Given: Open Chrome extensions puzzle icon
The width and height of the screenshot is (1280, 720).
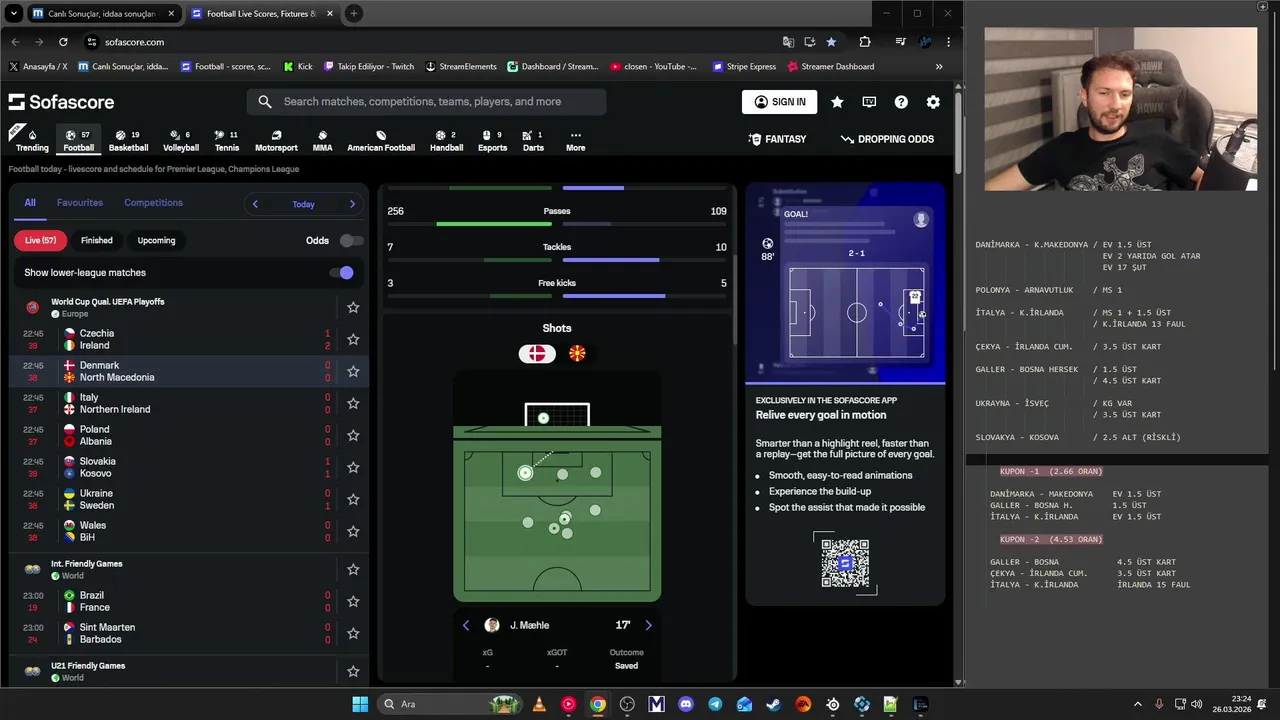Looking at the screenshot, I should (x=865, y=42).
